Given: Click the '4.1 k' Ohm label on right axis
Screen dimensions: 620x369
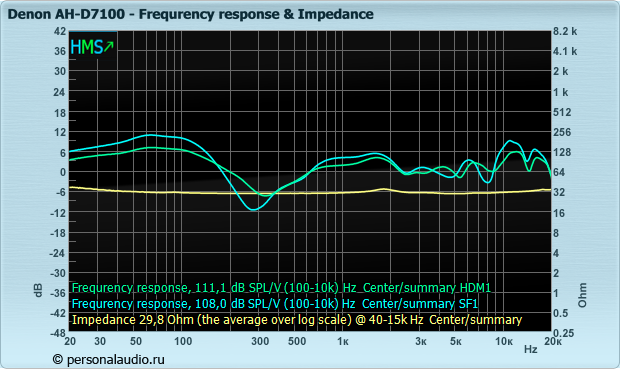Looking at the screenshot, I should tap(565, 51).
